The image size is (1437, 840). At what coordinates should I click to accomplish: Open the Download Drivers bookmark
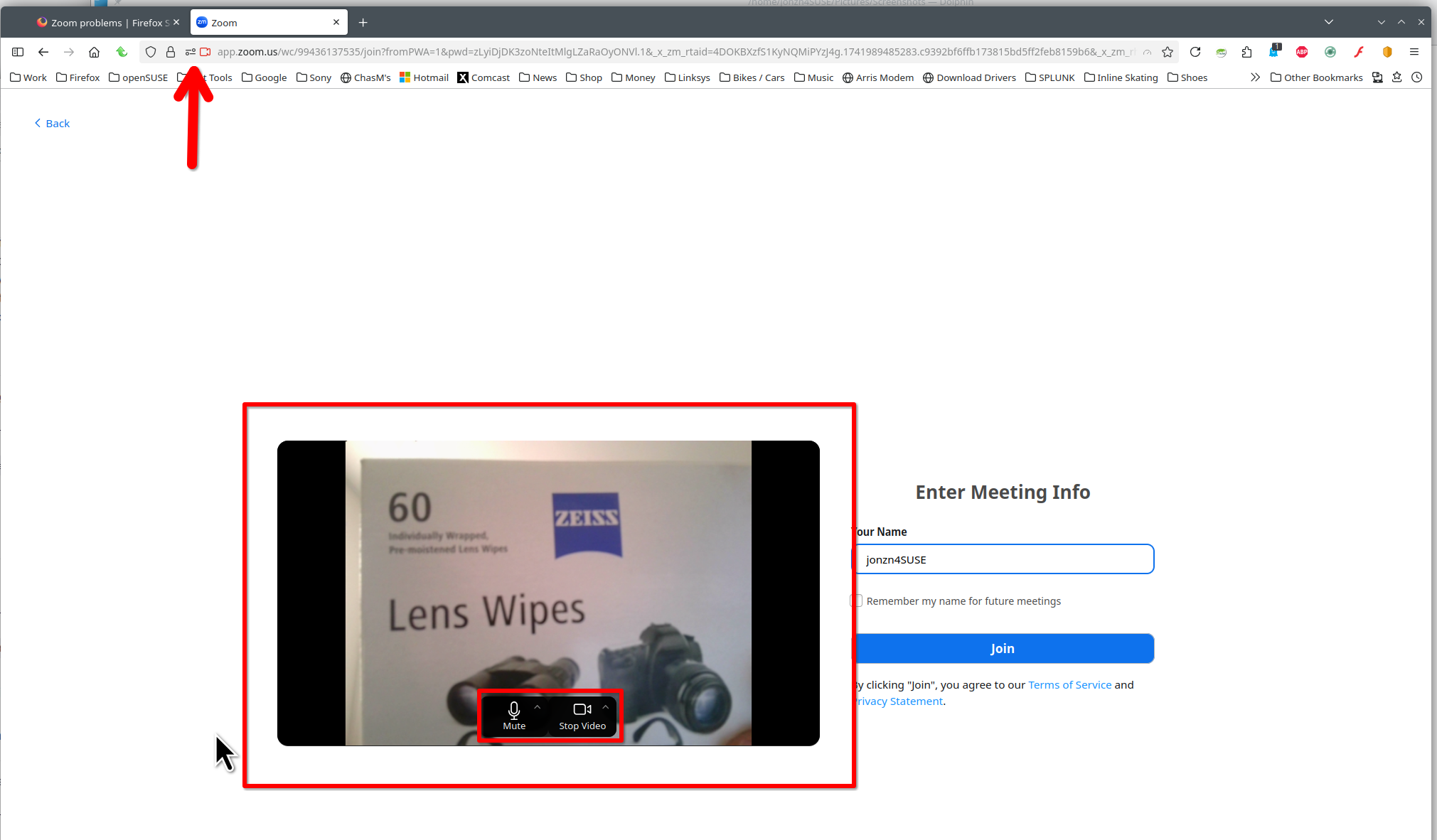[970, 77]
